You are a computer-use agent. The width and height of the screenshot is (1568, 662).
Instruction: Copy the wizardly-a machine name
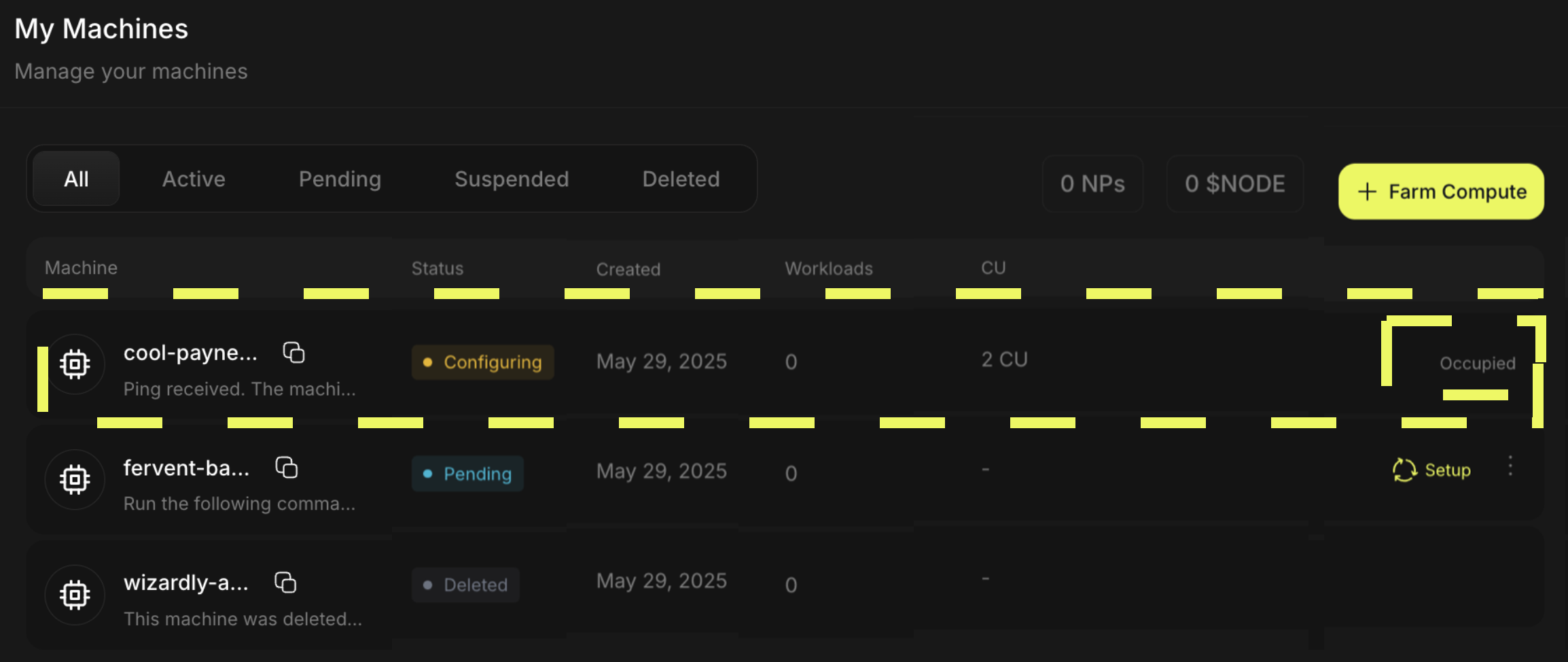[x=287, y=582]
